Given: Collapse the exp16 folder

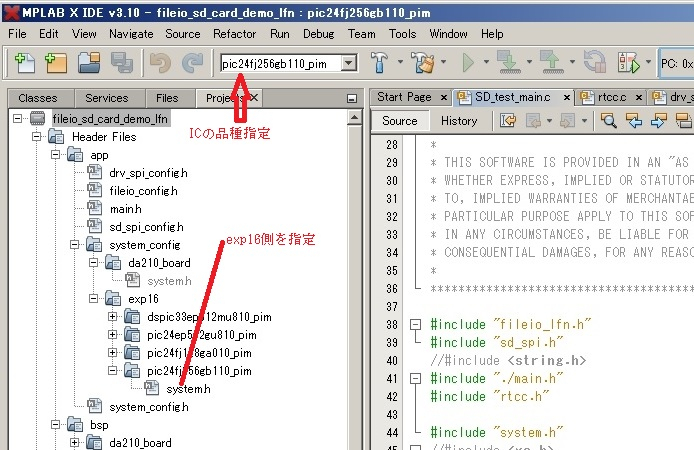Looking at the screenshot, I should (93, 298).
